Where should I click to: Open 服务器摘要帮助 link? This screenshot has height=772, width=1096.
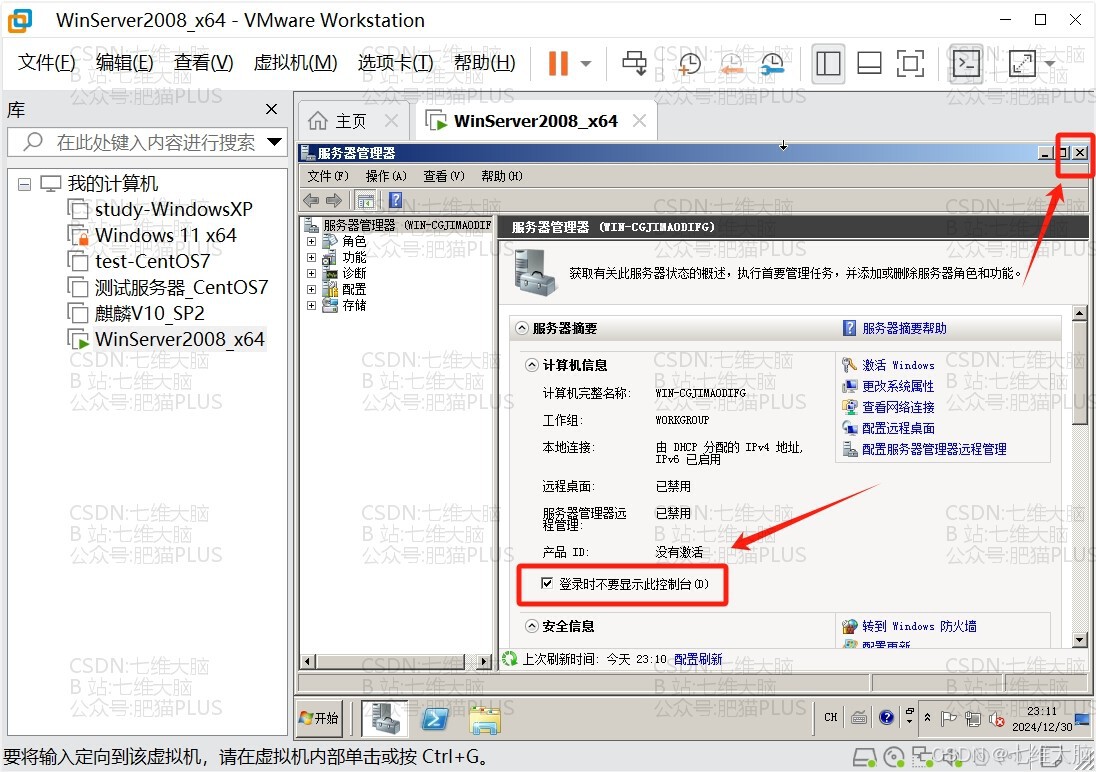click(x=904, y=328)
